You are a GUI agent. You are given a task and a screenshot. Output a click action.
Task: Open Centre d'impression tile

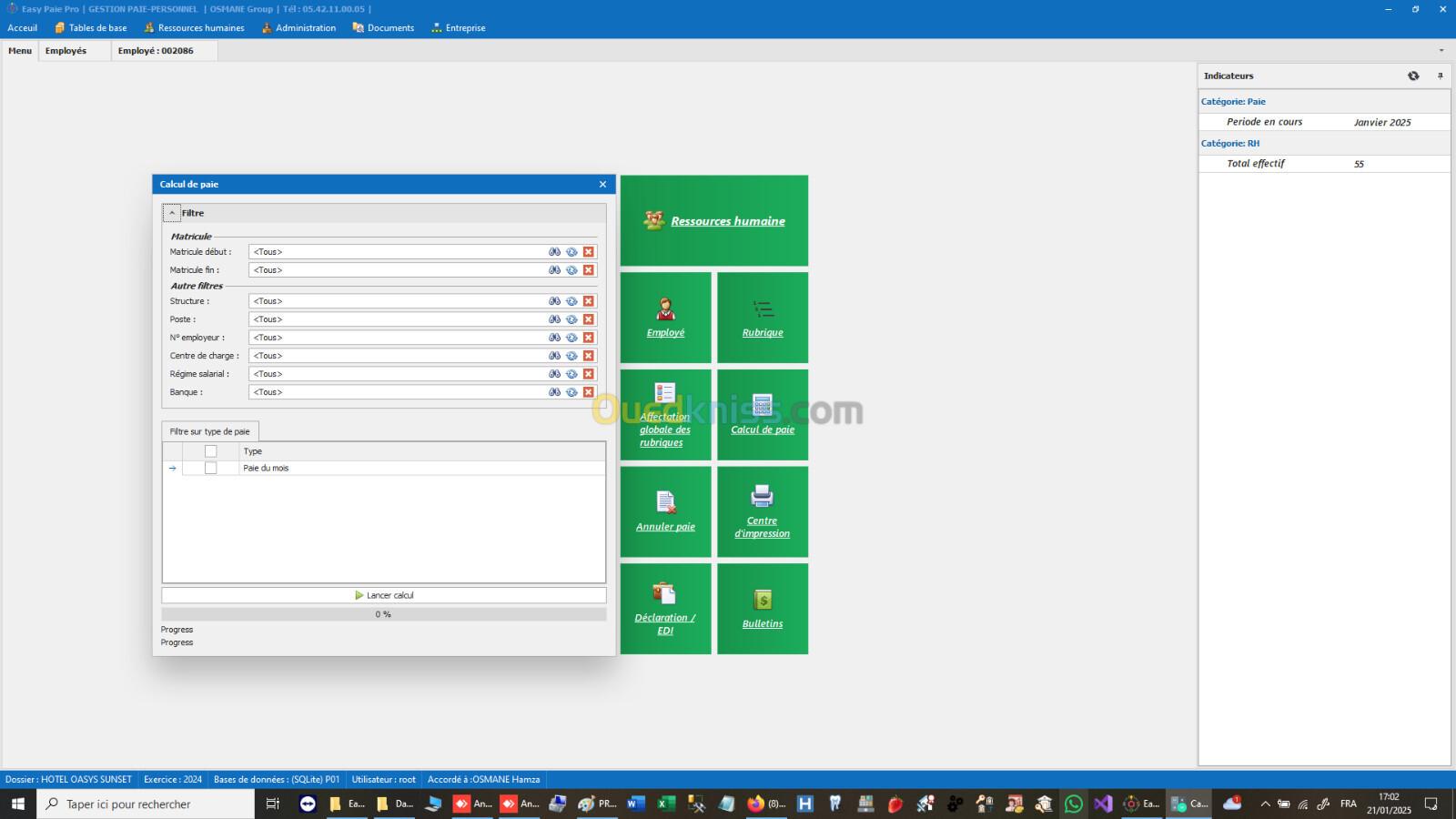tap(763, 511)
